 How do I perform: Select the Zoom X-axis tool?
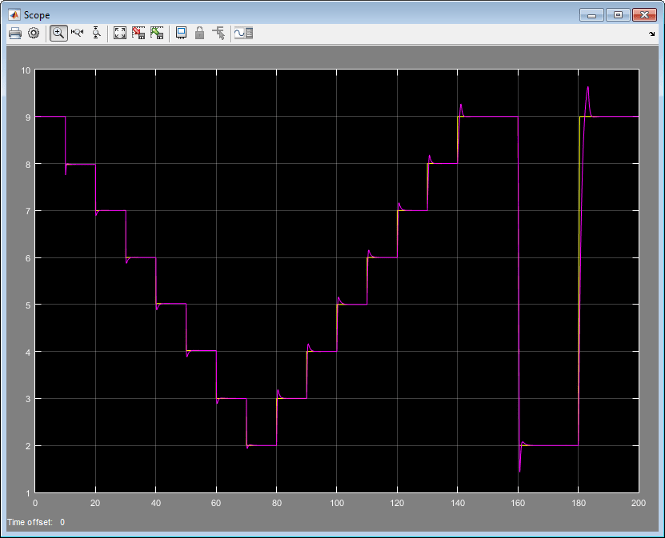pyautogui.click(x=77, y=33)
